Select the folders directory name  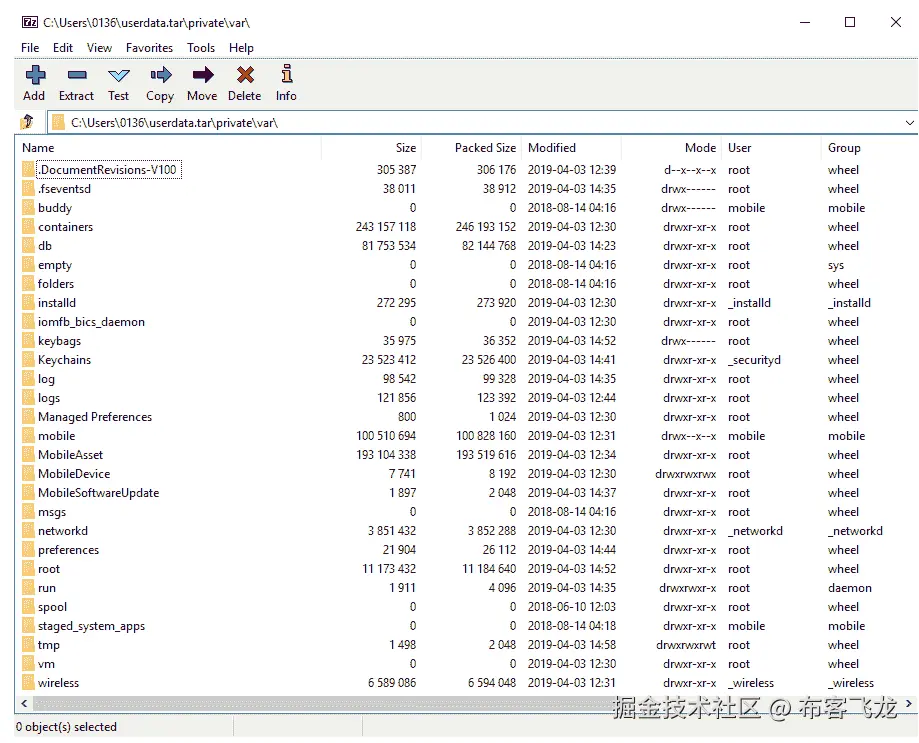click(x=56, y=284)
